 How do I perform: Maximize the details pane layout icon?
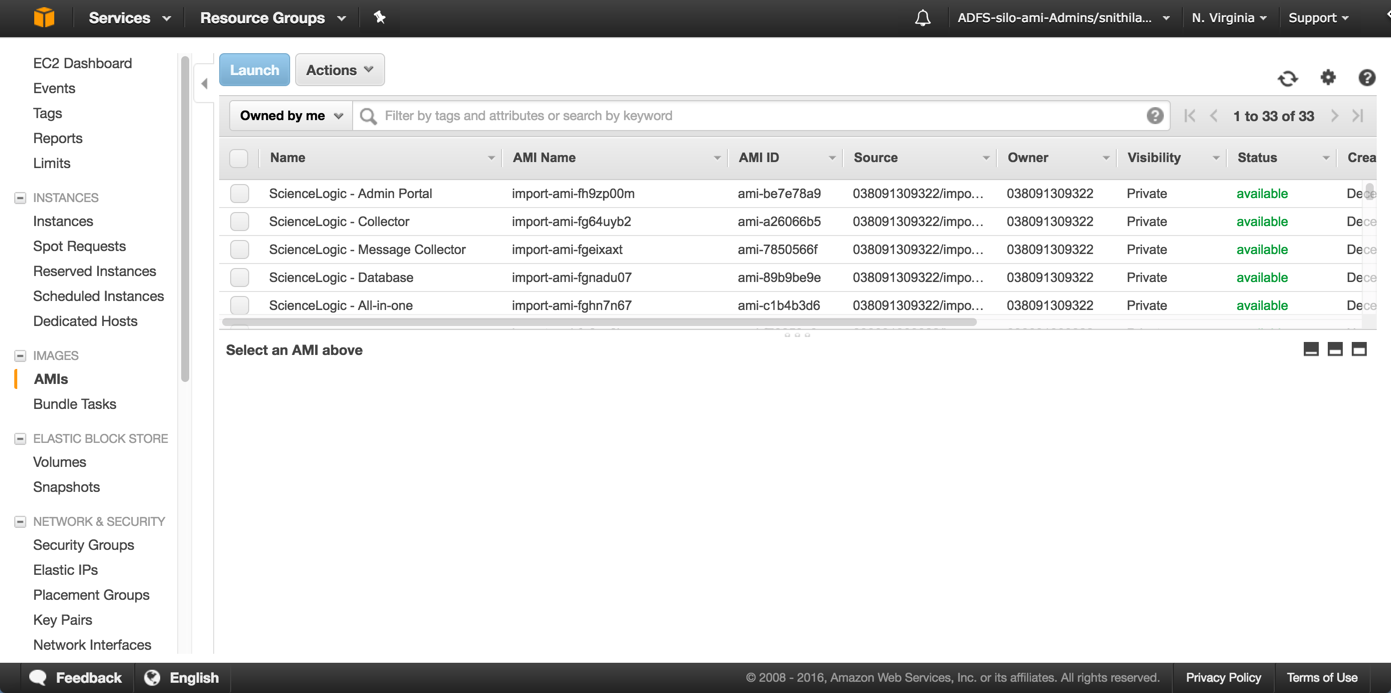pyautogui.click(x=1359, y=349)
